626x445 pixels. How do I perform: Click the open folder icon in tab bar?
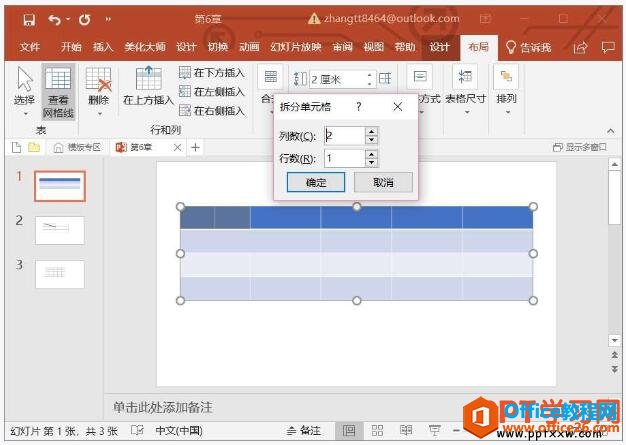(x=34, y=148)
